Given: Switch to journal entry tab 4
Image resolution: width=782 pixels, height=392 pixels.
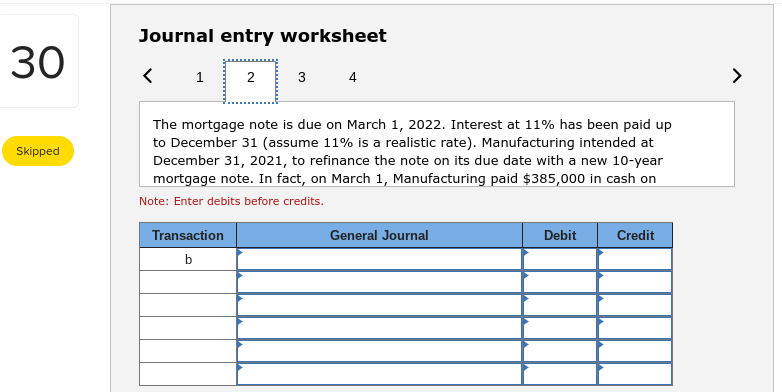Looking at the screenshot, I should pos(353,77).
